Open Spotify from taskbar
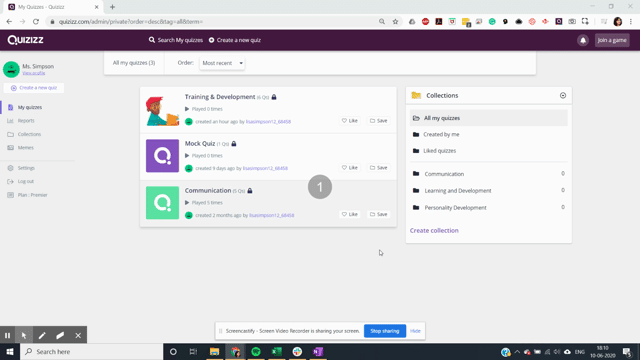Image resolution: width=640 pixels, height=360 pixels. 256,351
